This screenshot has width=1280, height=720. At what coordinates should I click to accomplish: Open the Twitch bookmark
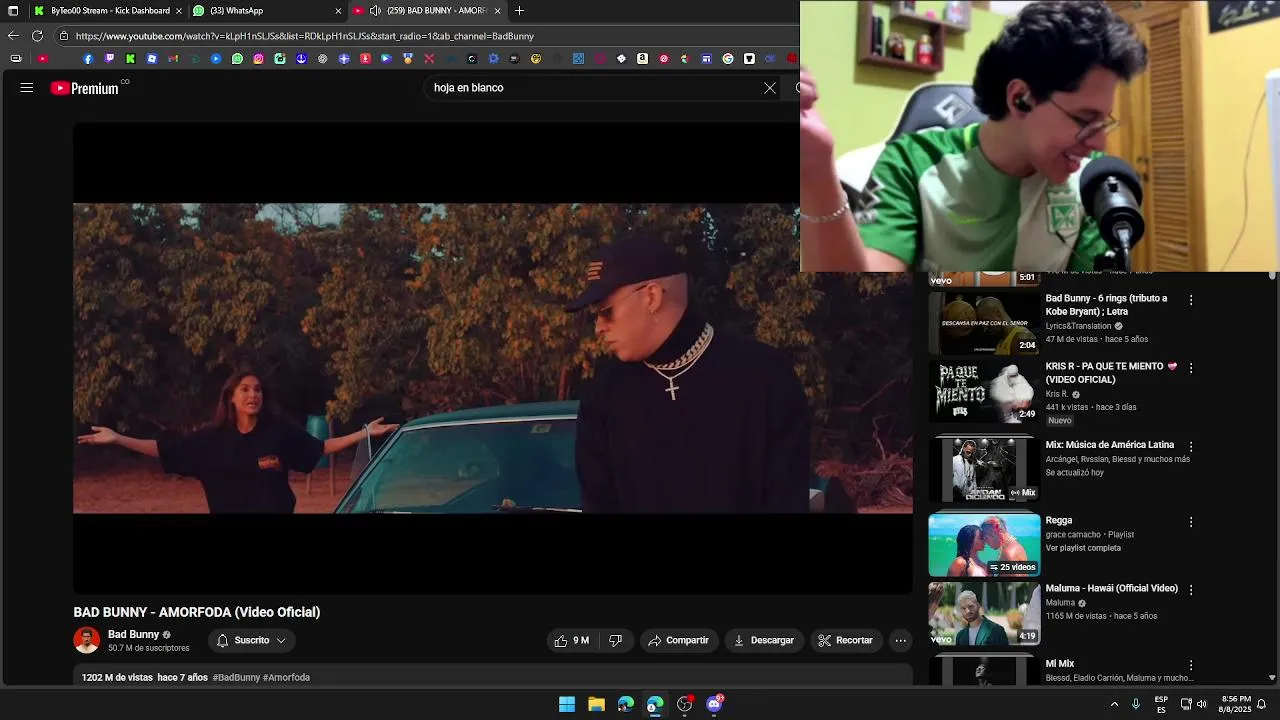click(109, 59)
